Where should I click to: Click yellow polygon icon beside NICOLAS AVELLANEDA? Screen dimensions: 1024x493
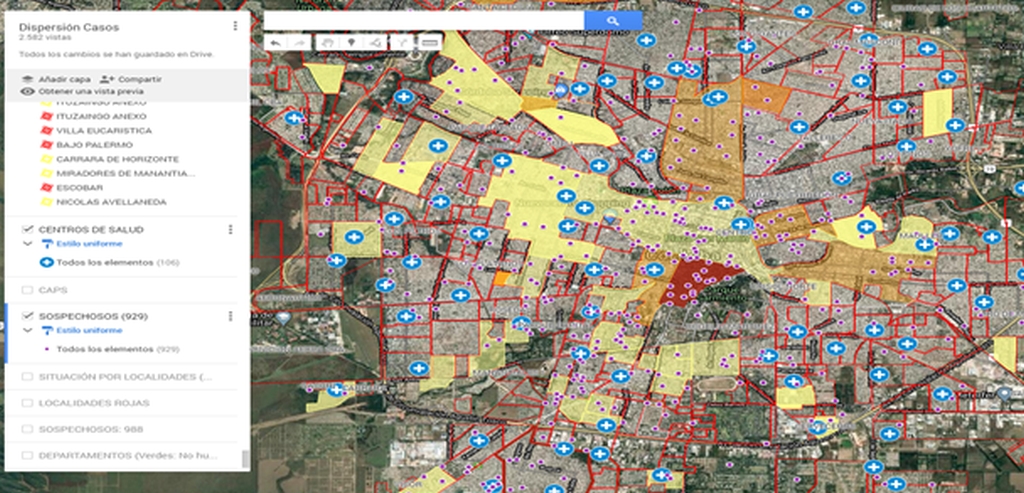point(46,202)
